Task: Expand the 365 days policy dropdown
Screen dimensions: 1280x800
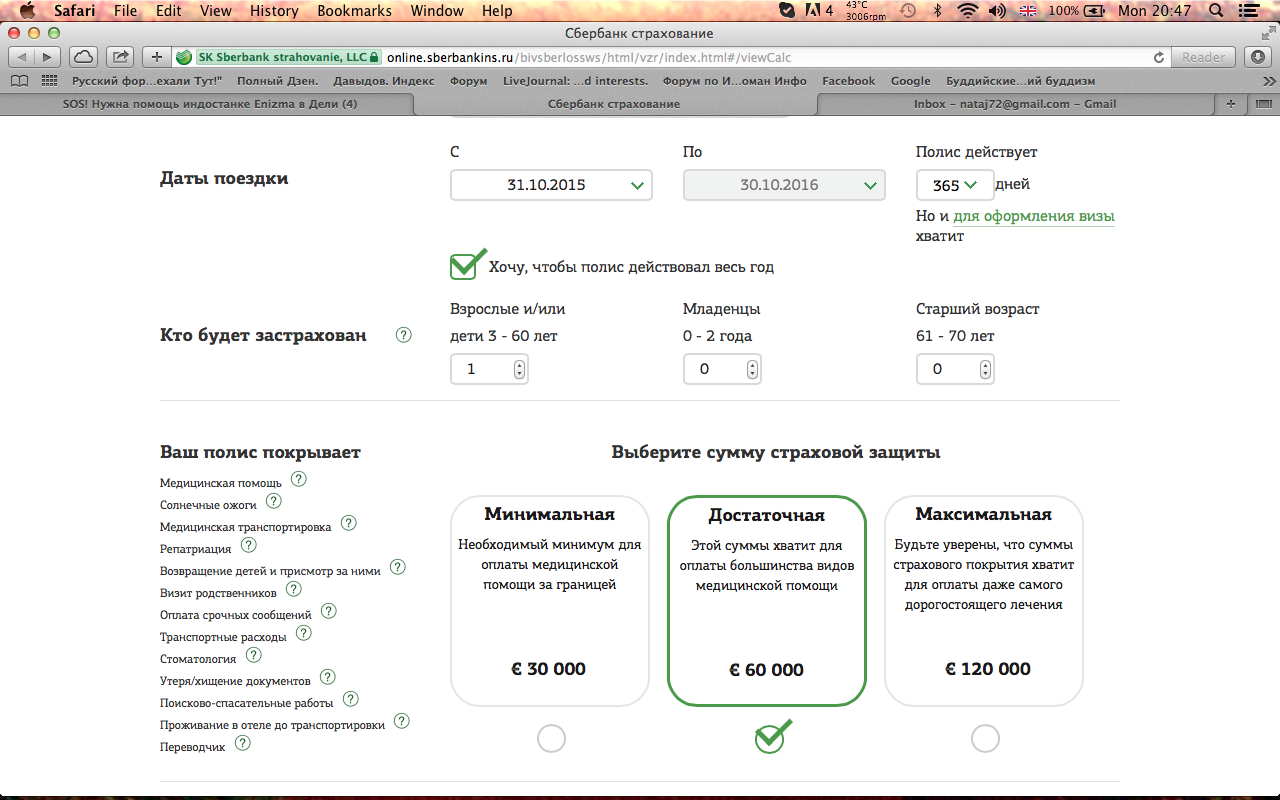Action: (954, 185)
